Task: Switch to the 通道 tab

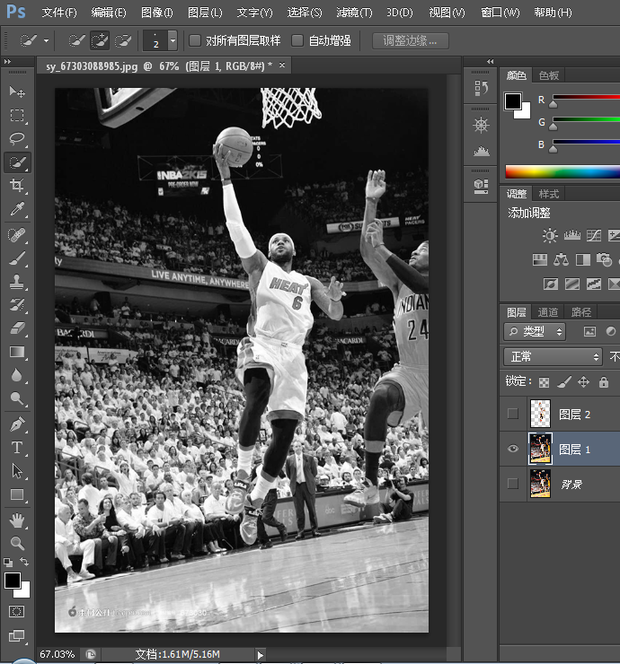Action: (x=548, y=313)
